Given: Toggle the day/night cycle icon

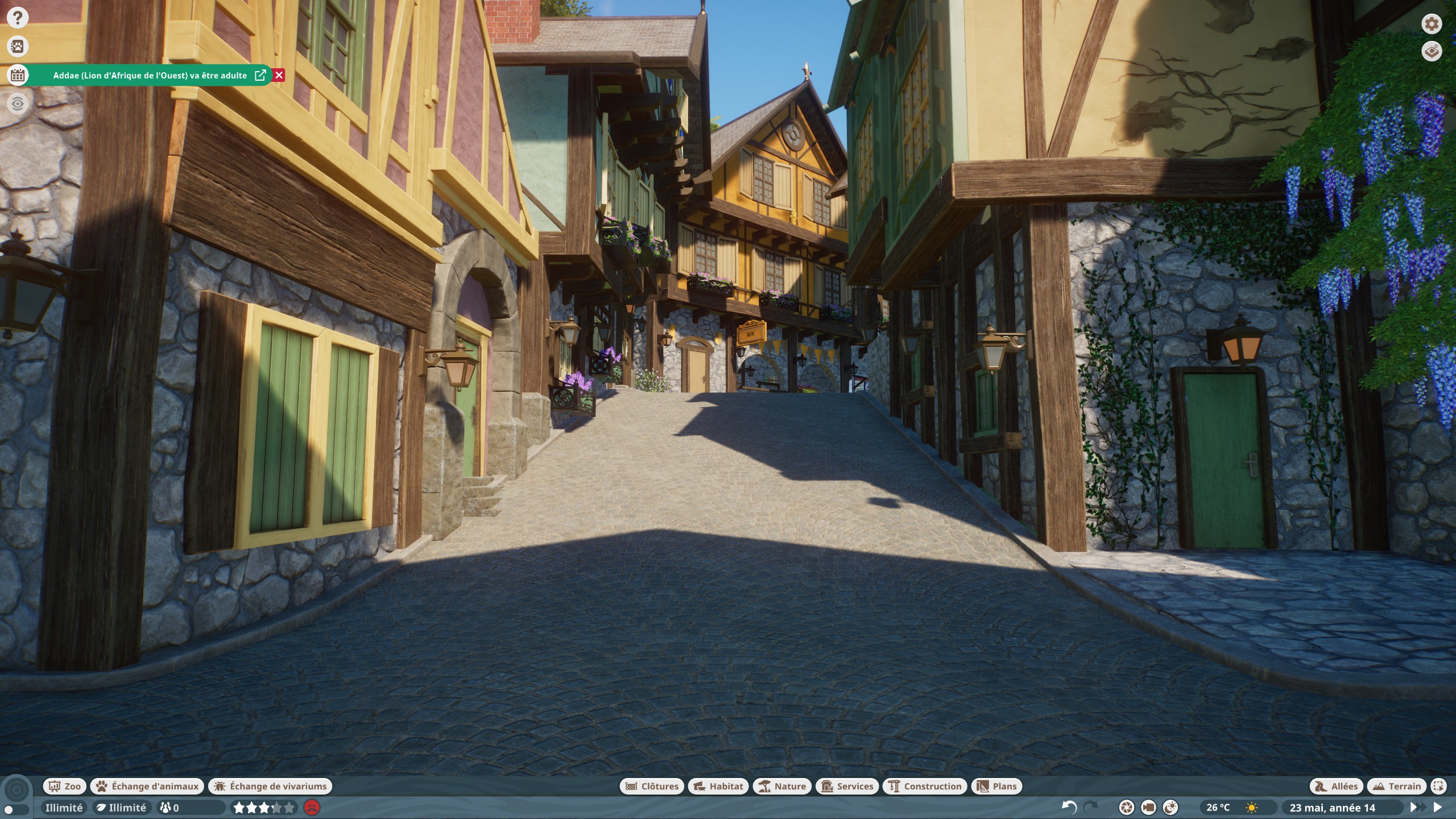Looking at the screenshot, I should [1170, 807].
